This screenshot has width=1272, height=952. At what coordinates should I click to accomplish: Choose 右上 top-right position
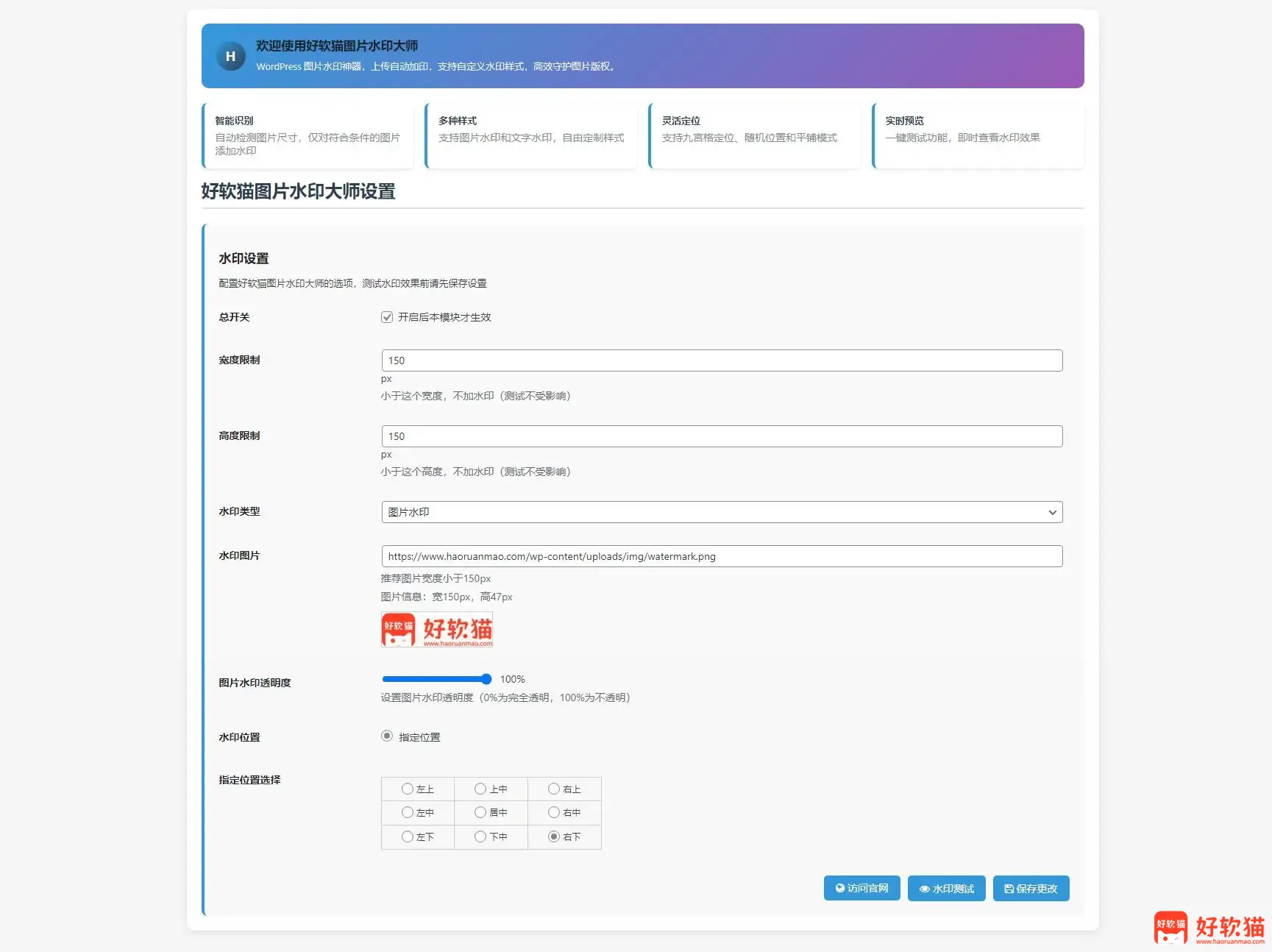tap(554, 789)
